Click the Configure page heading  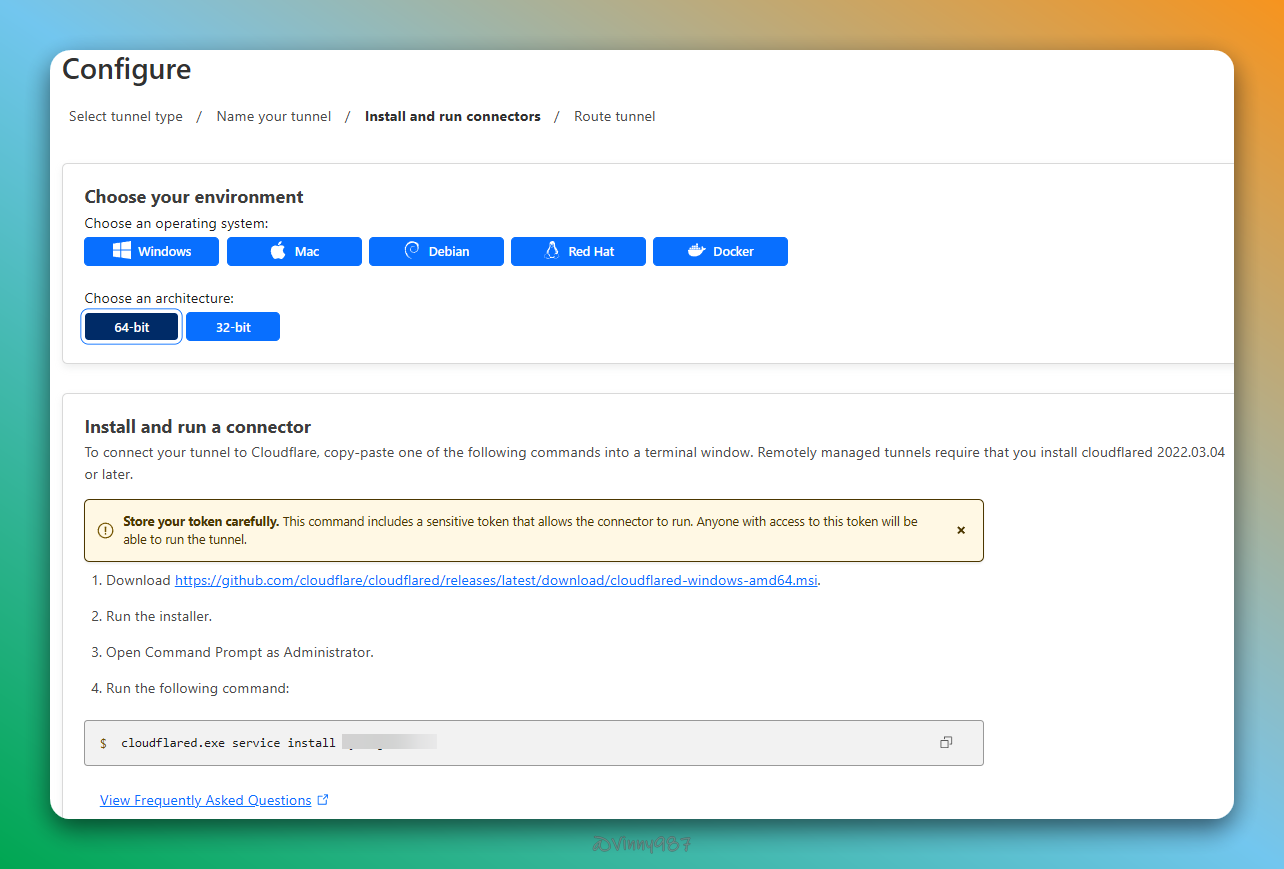click(126, 69)
